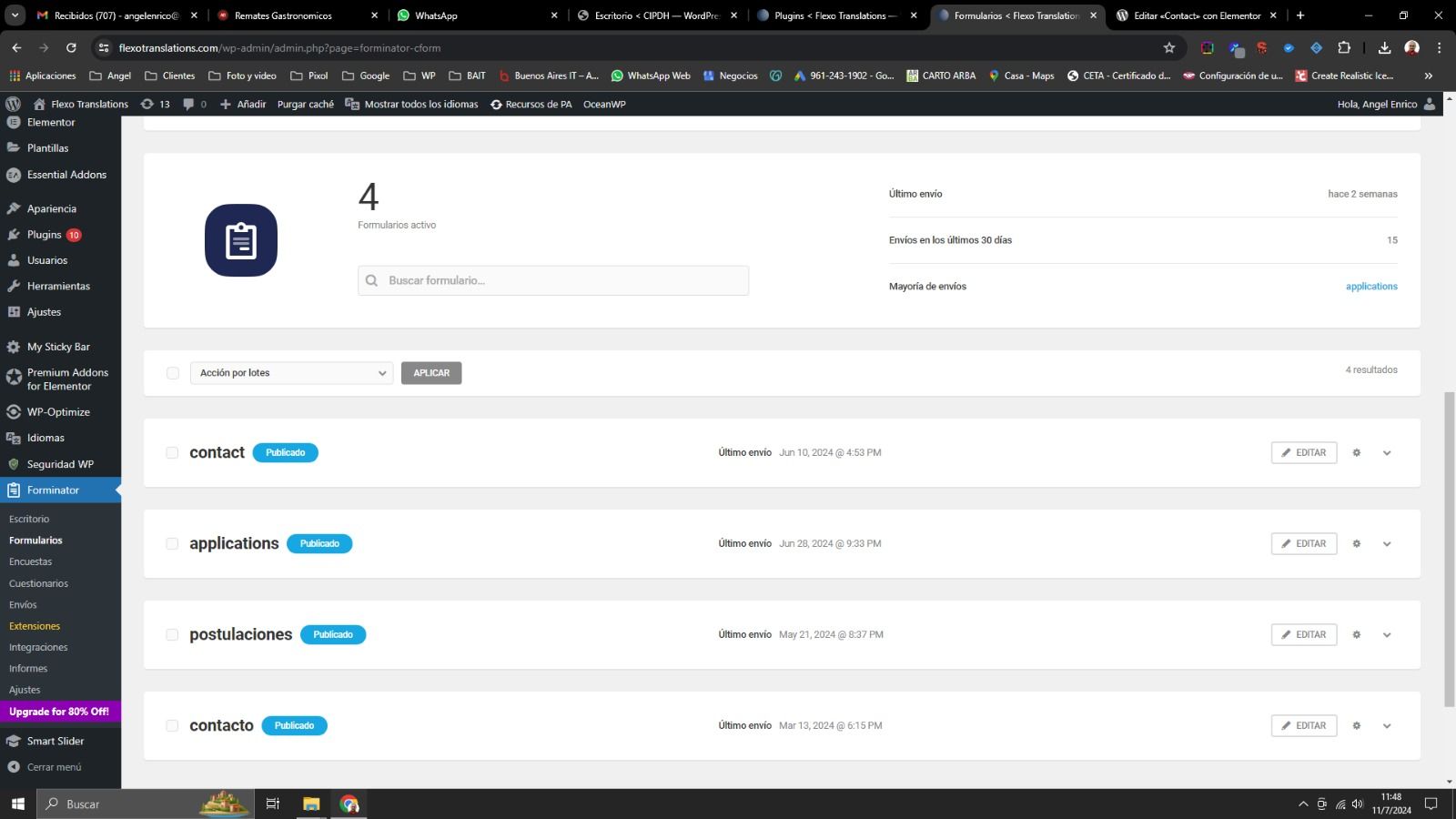Bookmark this page with star icon
This screenshot has height=819, width=1456.
tap(1169, 47)
